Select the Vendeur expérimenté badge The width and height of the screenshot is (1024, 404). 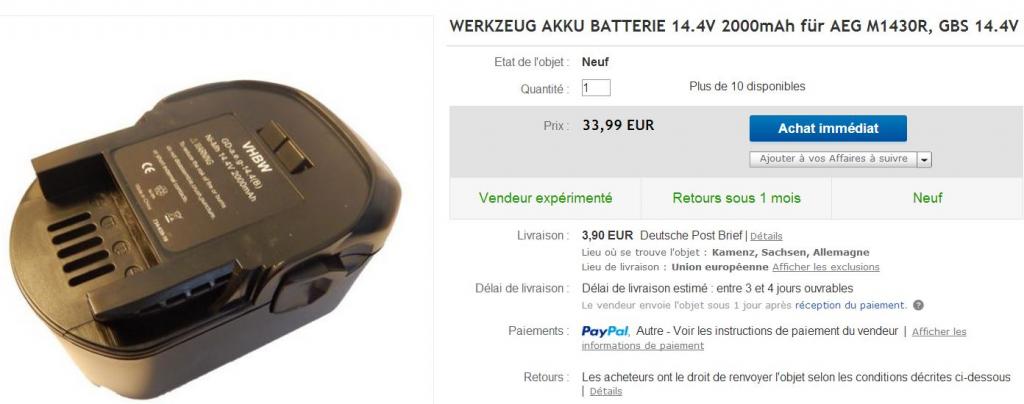545,198
